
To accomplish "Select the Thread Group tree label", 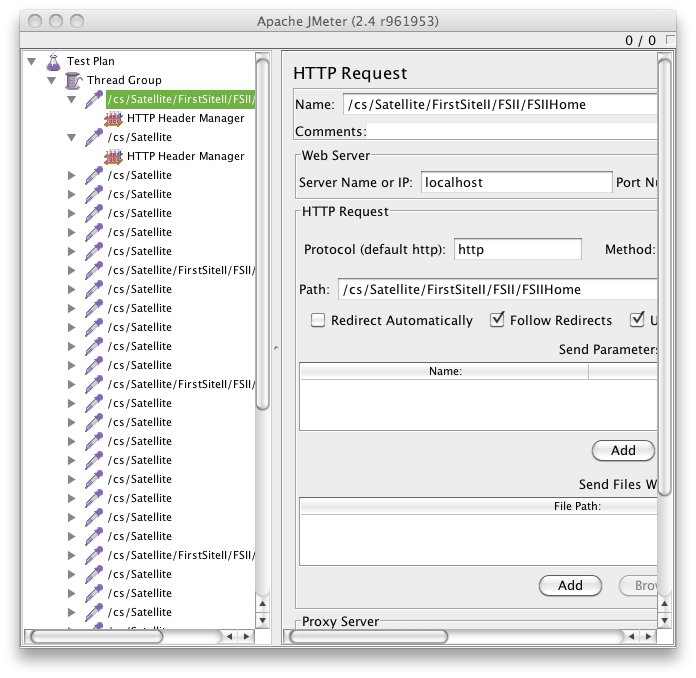I will 124,80.
